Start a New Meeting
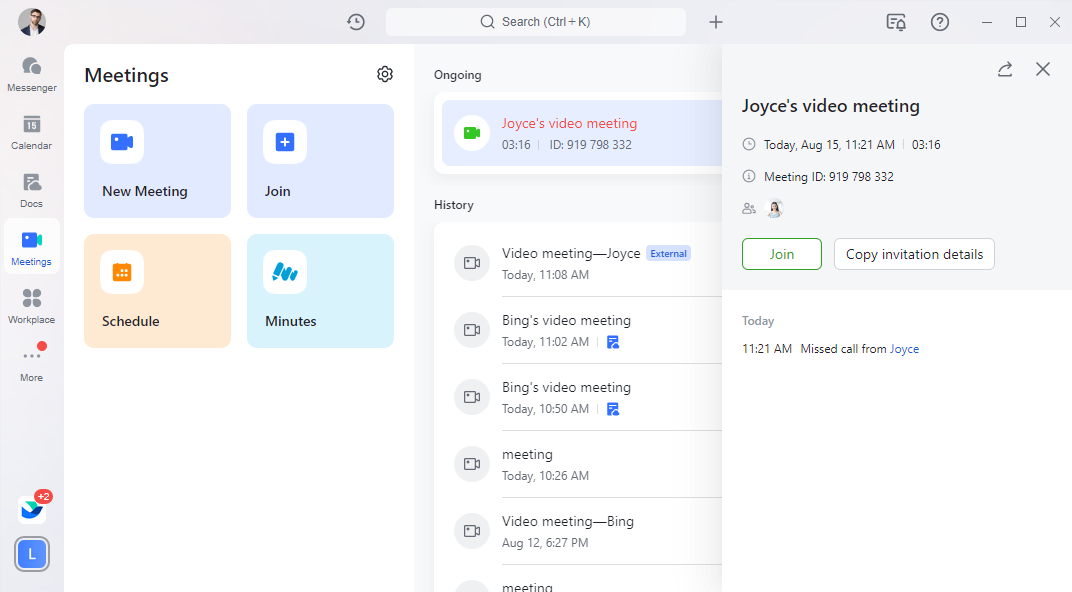 [x=157, y=161]
